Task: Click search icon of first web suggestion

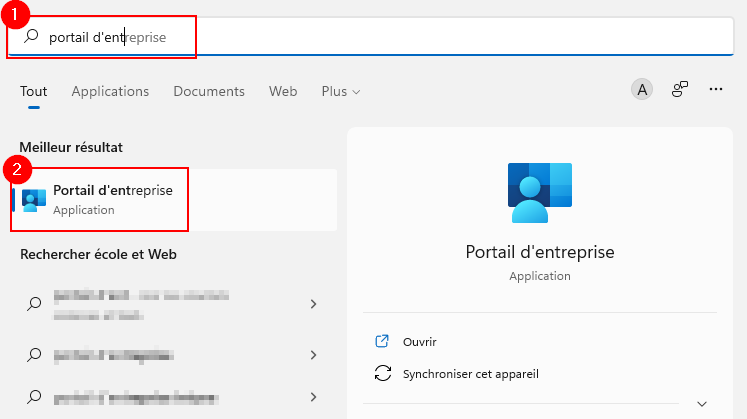Action: [x=34, y=303]
